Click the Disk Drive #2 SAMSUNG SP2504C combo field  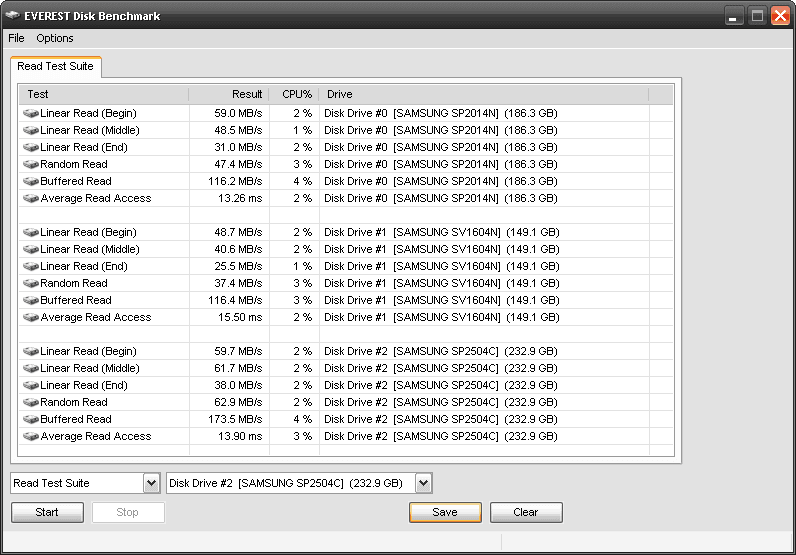(299, 483)
